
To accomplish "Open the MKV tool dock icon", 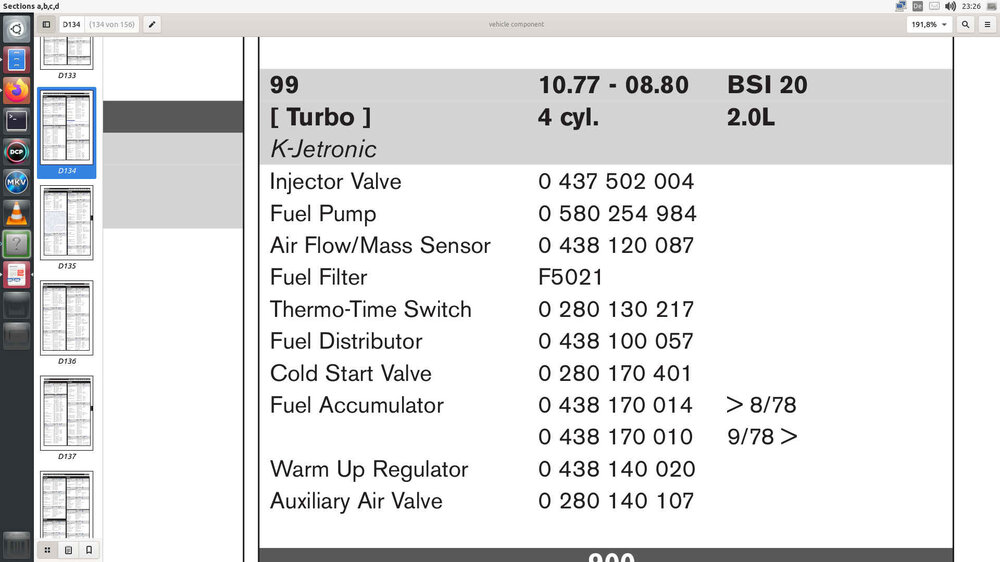I will 17,183.
